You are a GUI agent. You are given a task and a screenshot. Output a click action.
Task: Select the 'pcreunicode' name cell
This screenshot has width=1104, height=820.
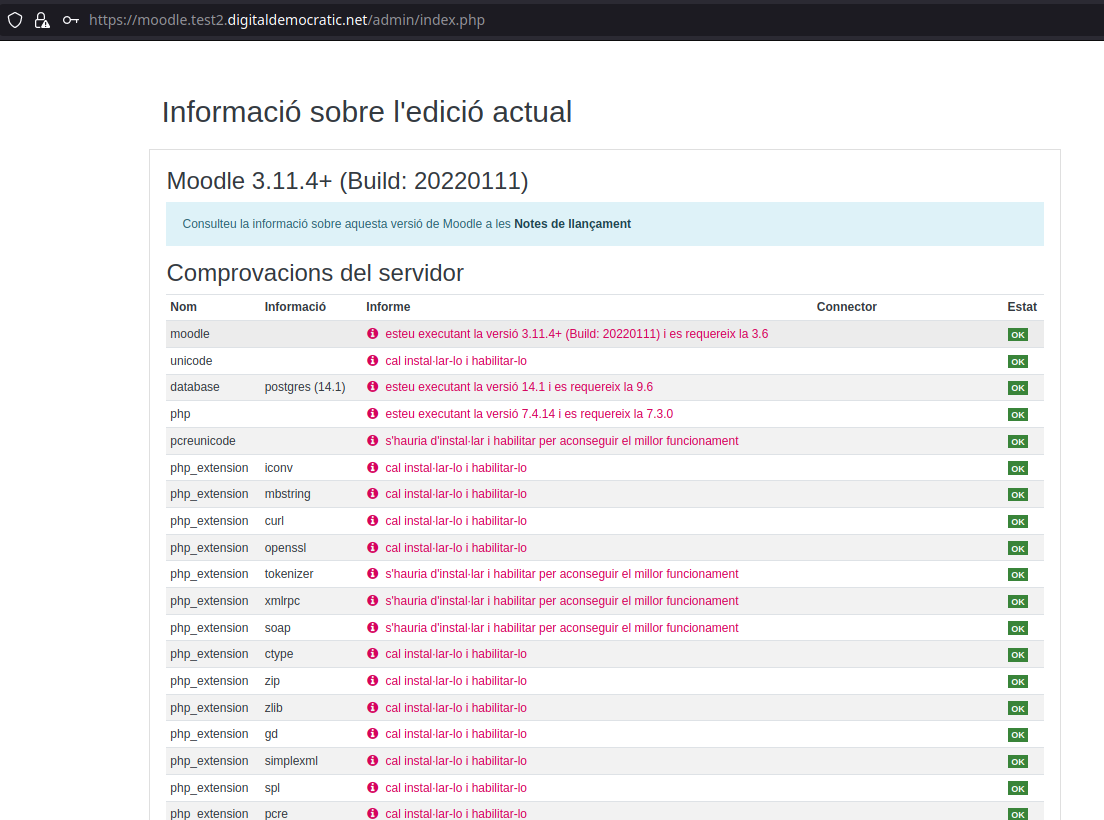(x=203, y=441)
